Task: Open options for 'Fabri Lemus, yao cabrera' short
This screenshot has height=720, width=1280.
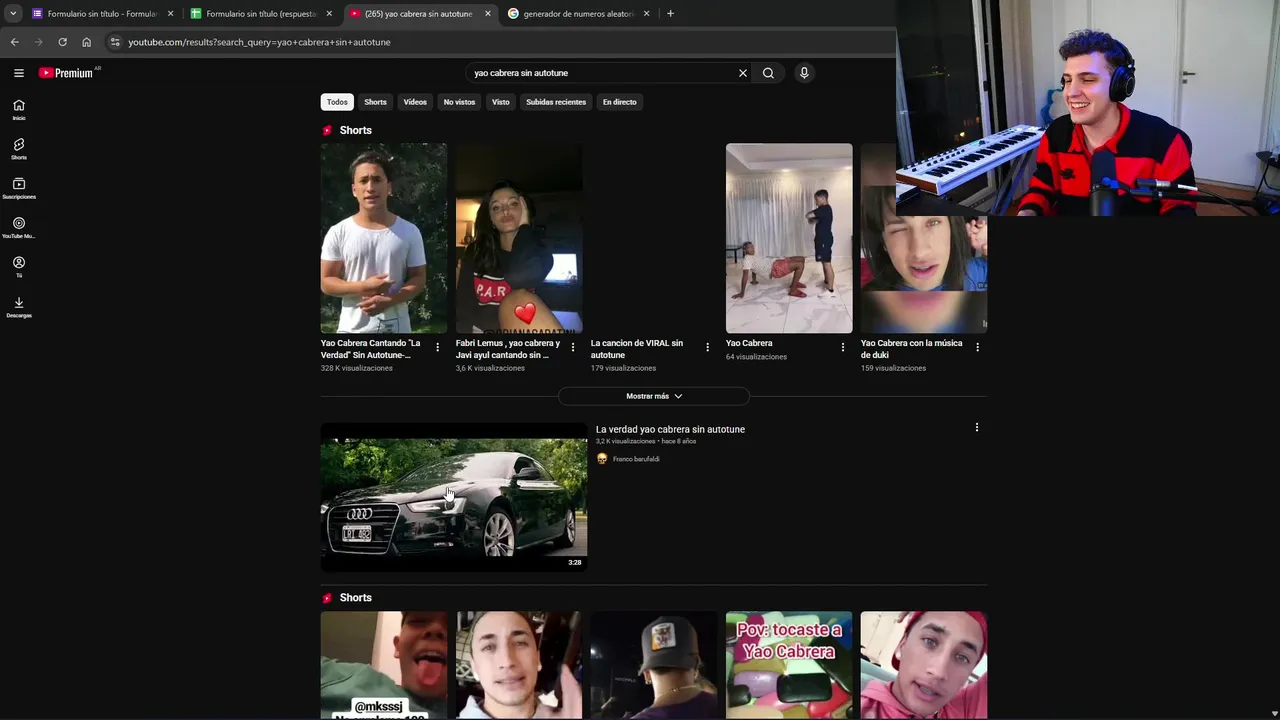Action: 572,347
